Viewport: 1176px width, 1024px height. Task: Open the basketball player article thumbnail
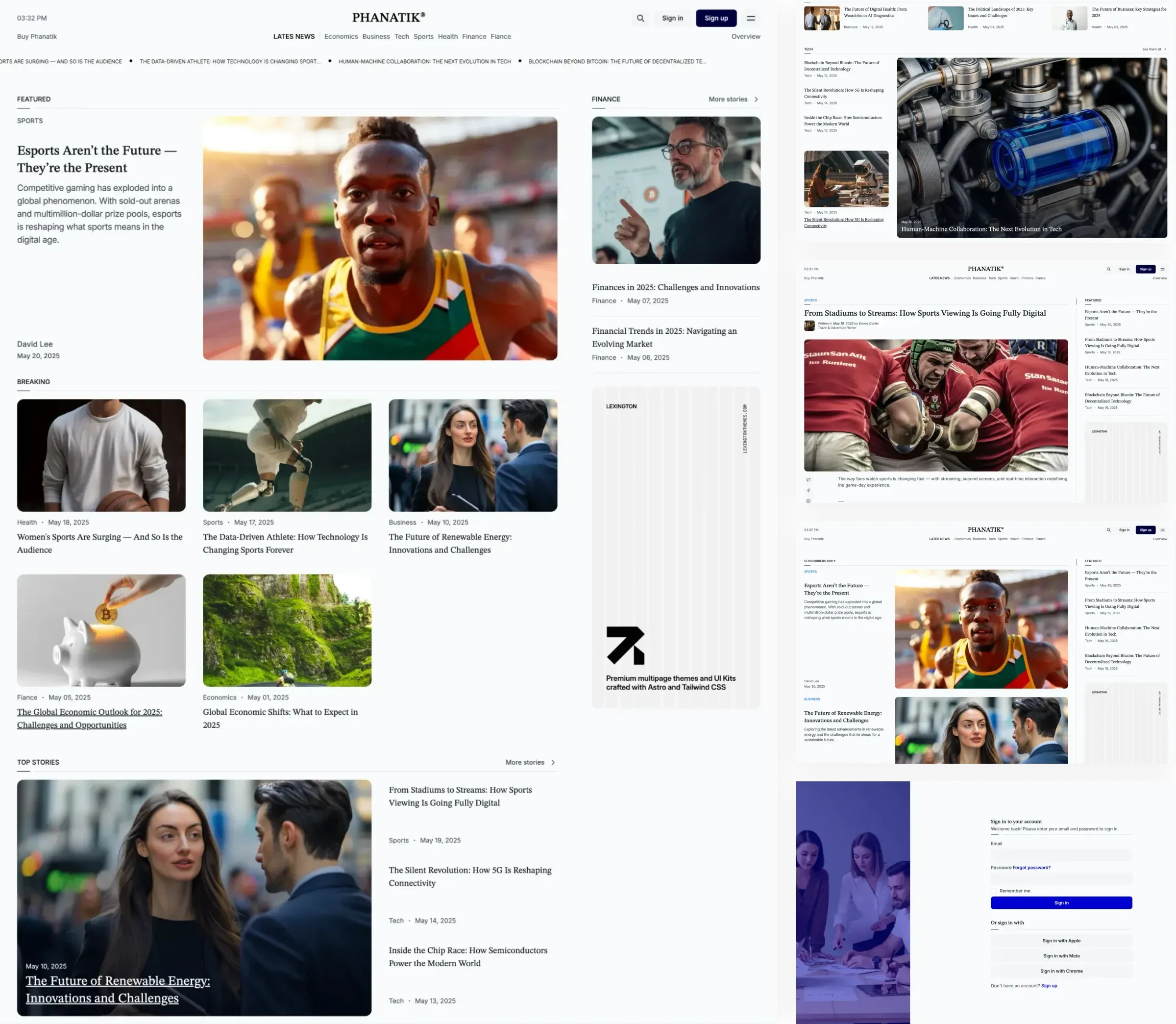(101, 455)
